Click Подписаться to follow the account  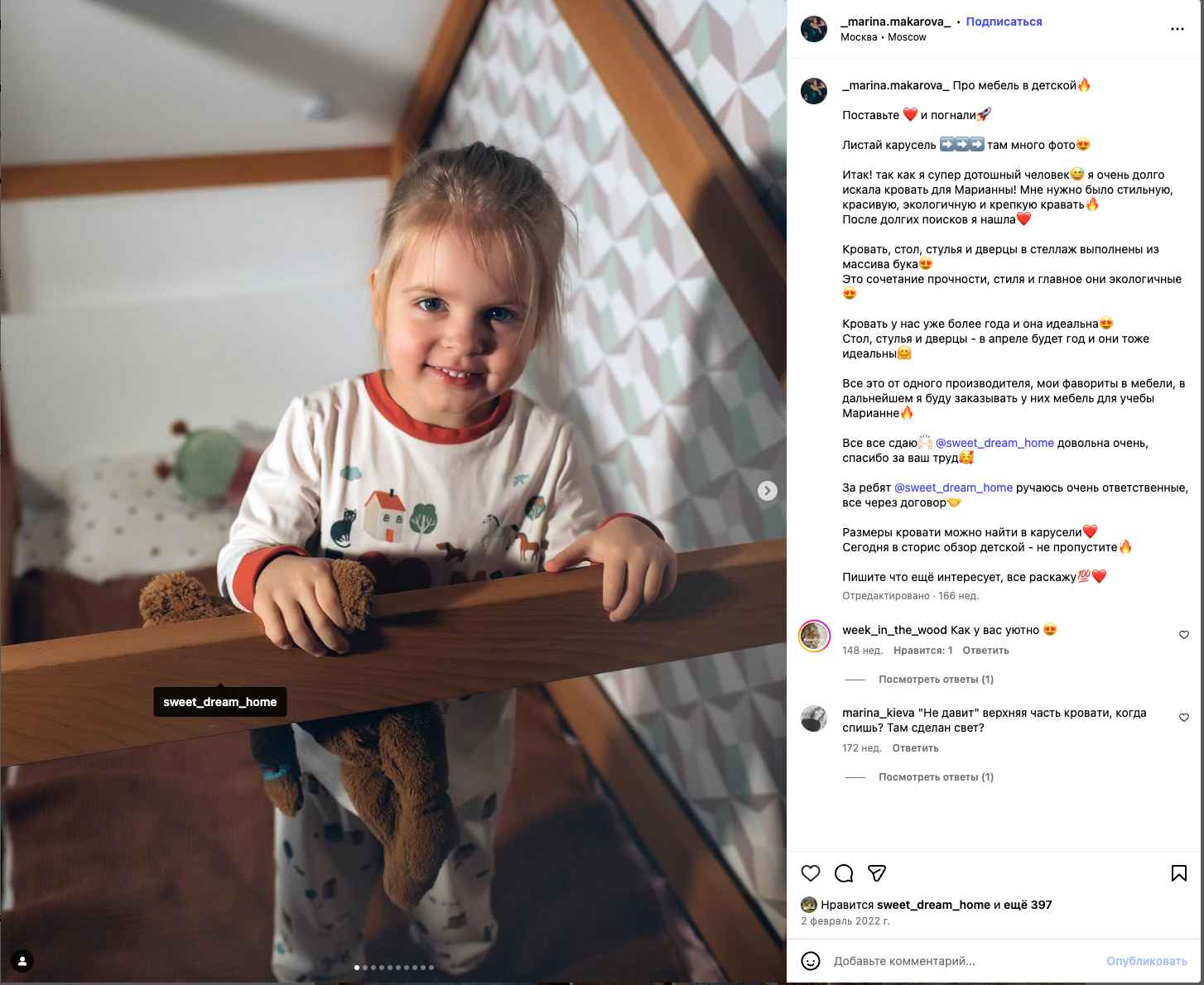1004,22
